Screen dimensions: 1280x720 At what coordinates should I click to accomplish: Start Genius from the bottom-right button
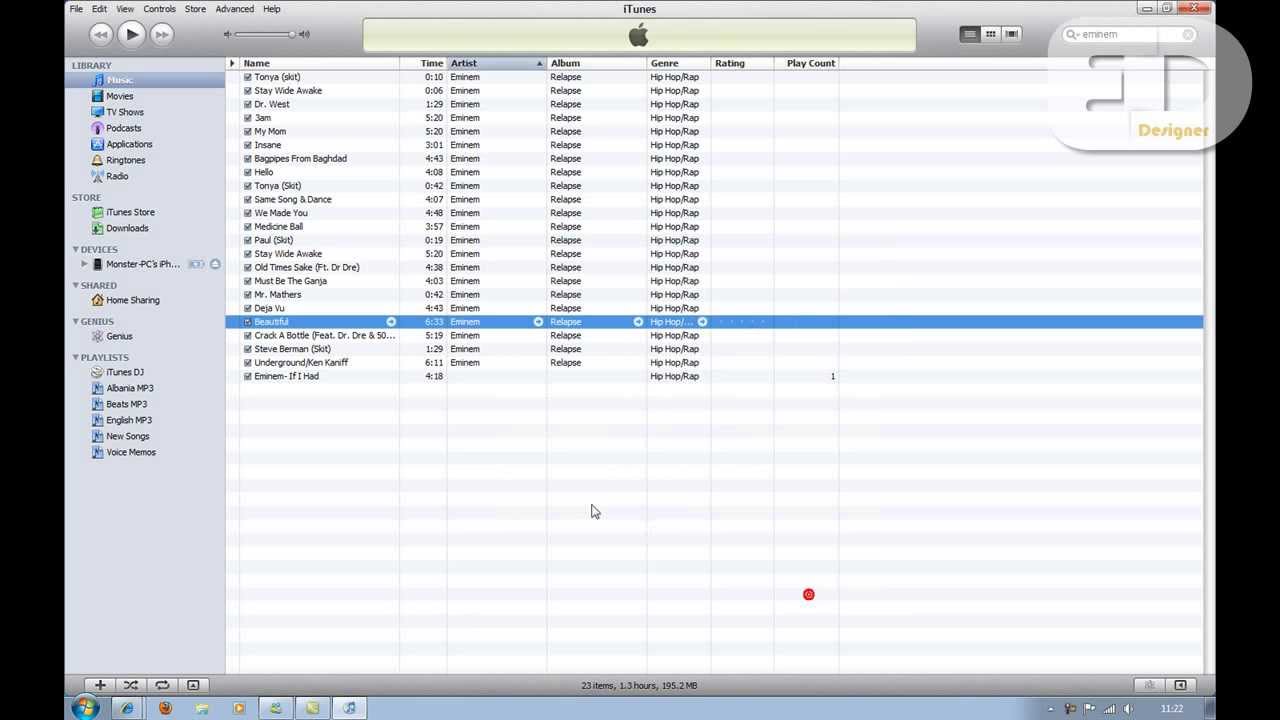tap(1150, 685)
